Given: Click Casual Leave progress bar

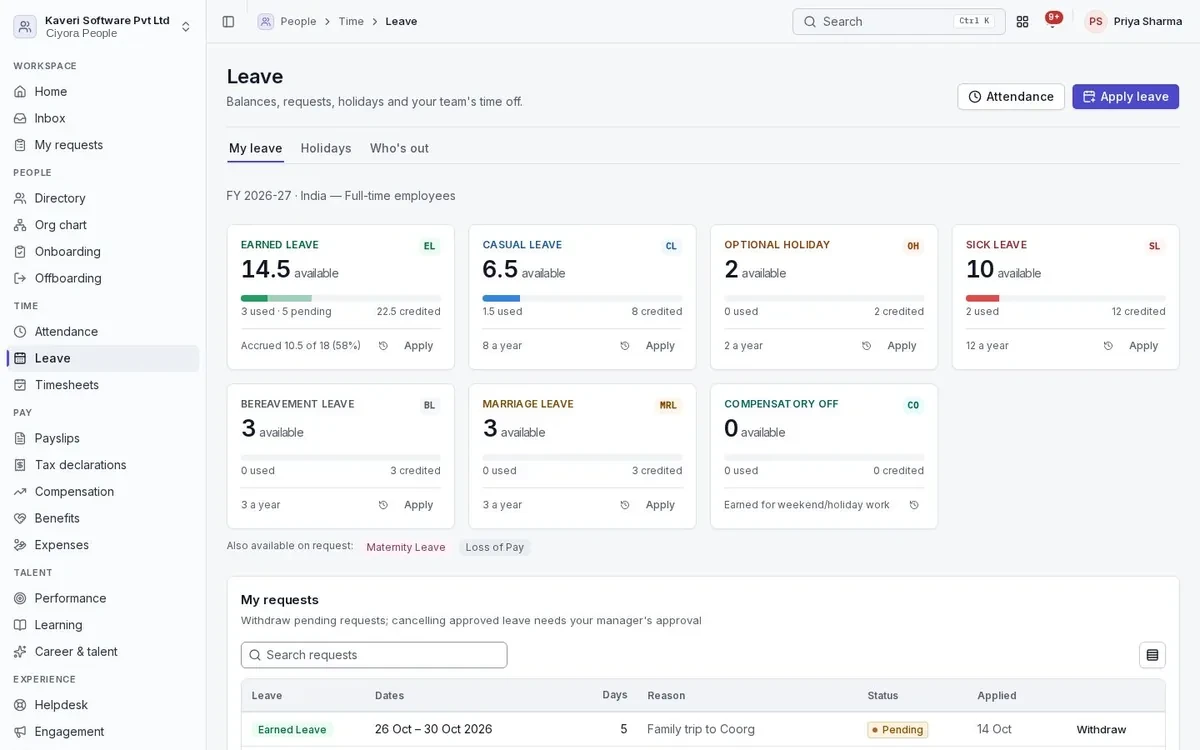Looking at the screenshot, I should tap(582, 298).
